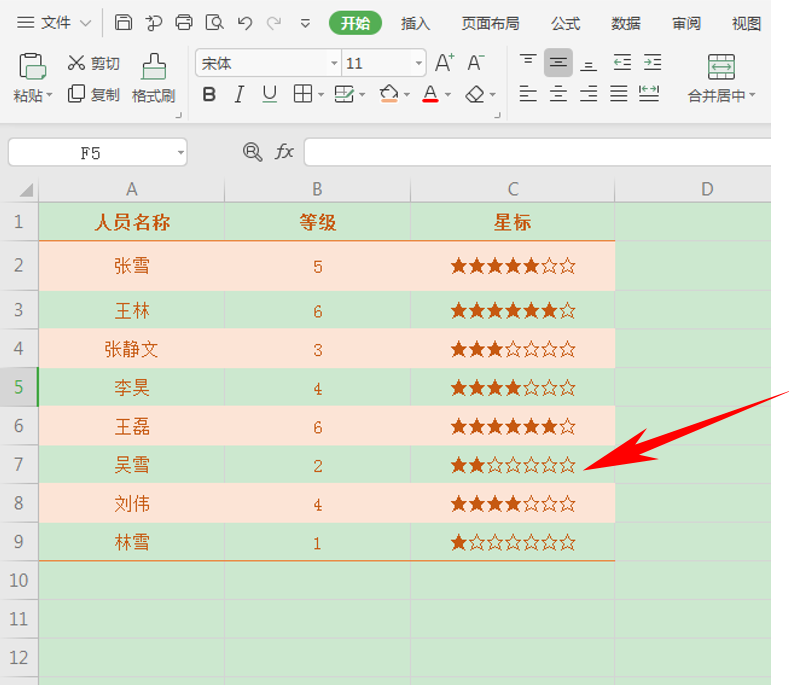Activate the Format Painter 格式刷
This screenshot has height=685, width=789.
(153, 79)
